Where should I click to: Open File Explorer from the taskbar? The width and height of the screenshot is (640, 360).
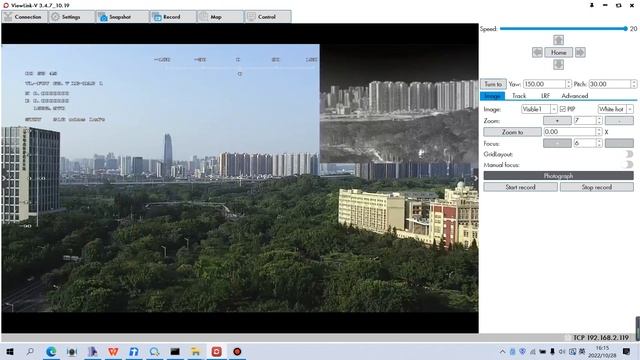[196, 351]
